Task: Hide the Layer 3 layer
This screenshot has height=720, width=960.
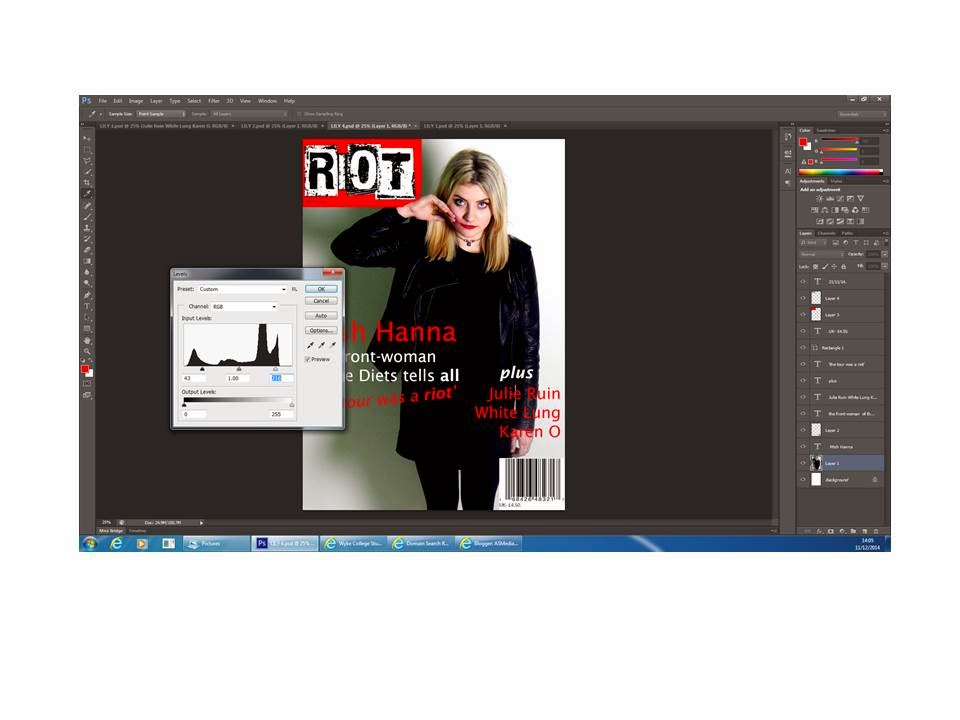Action: point(803,315)
